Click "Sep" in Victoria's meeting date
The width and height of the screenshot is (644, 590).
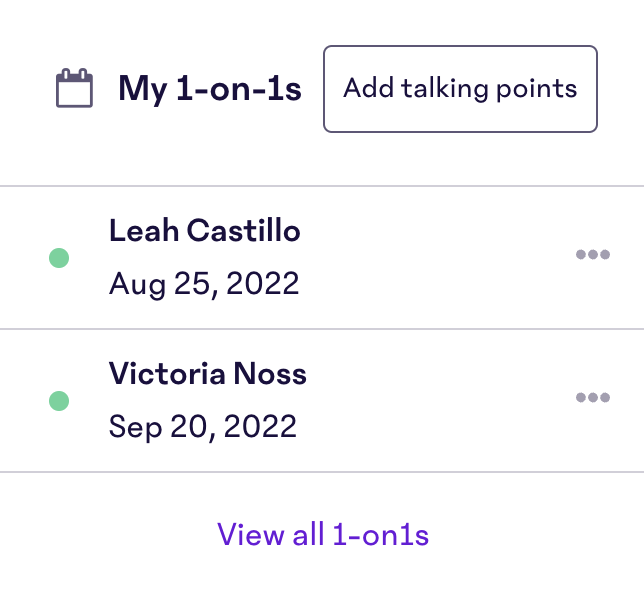tap(135, 427)
